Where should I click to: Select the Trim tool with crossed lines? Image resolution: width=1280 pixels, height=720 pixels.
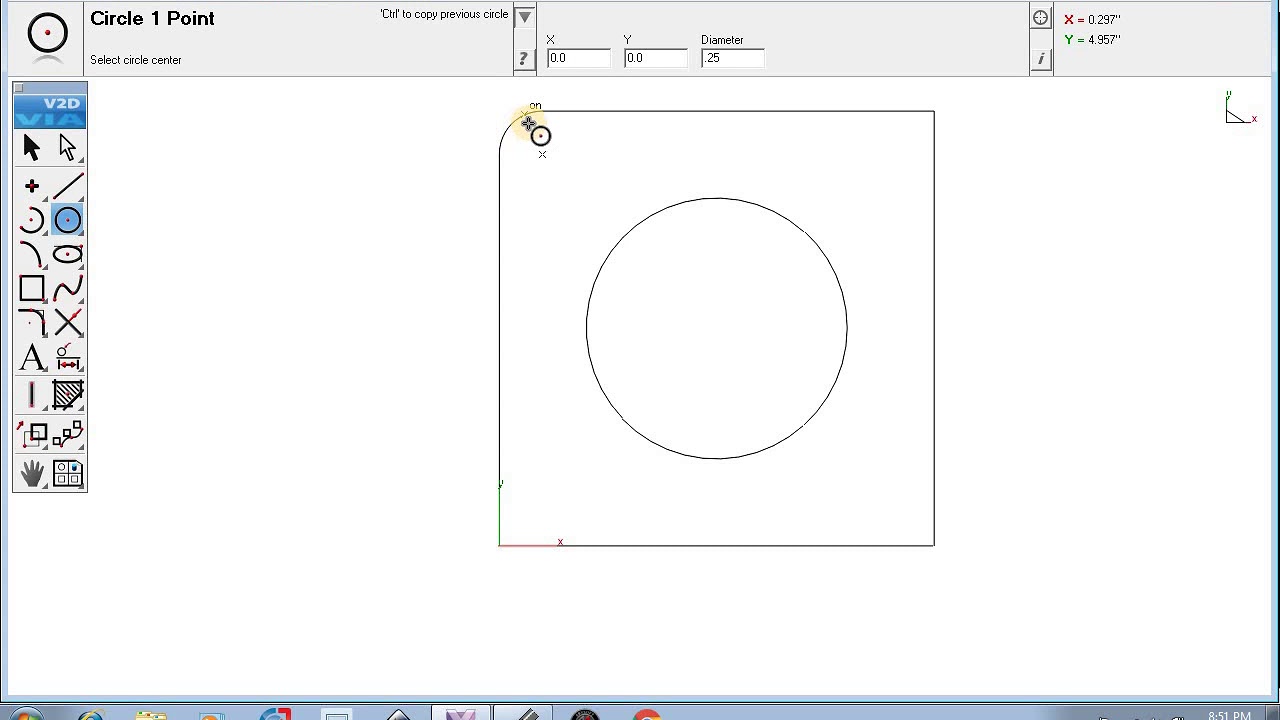[x=68, y=322]
